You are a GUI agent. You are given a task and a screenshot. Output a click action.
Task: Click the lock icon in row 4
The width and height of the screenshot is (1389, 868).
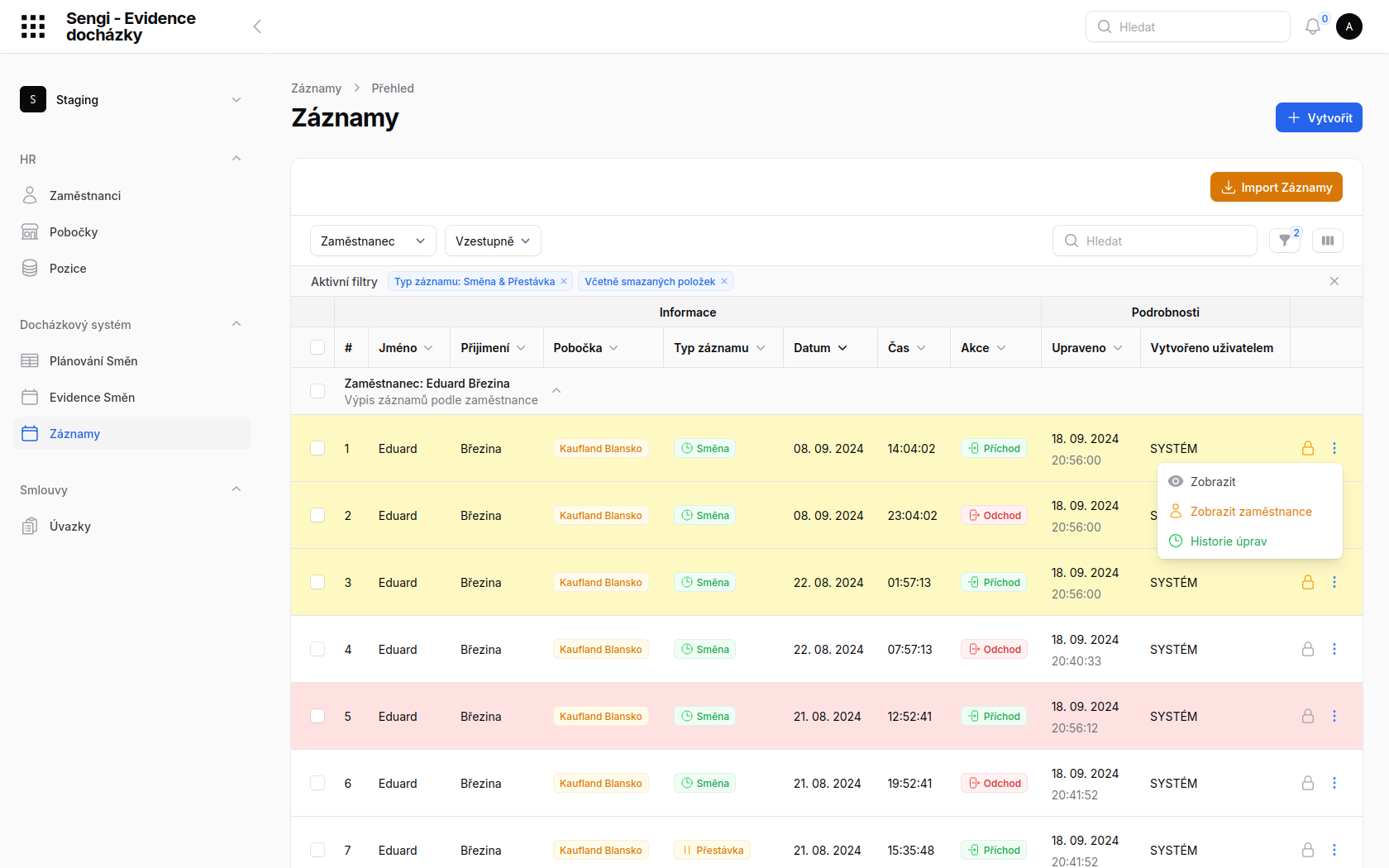[x=1308, y=649]
